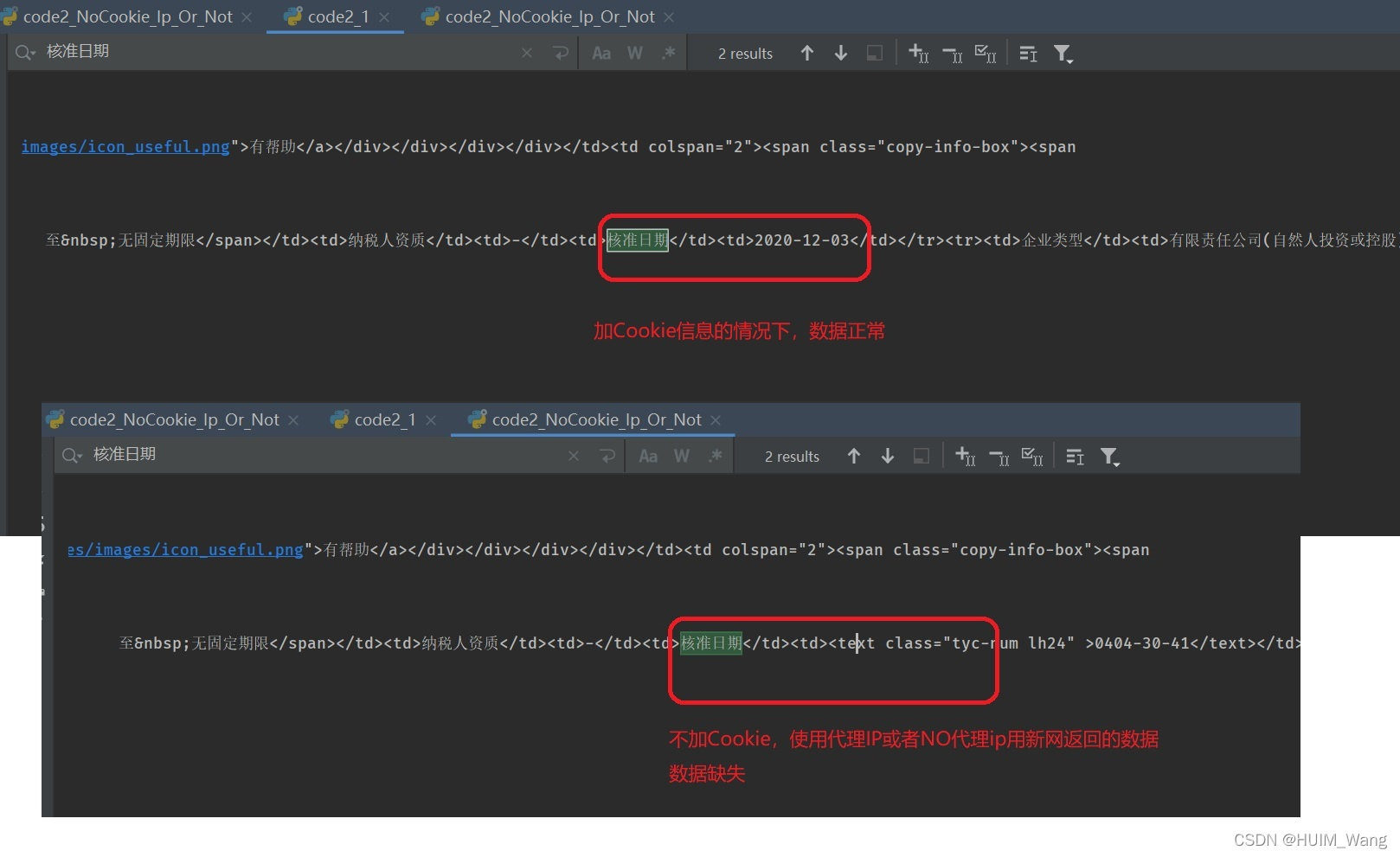This screenshot has width=1400, height=857.
Task: Click New Line icon in lower find bar
Action: point(607,456)
